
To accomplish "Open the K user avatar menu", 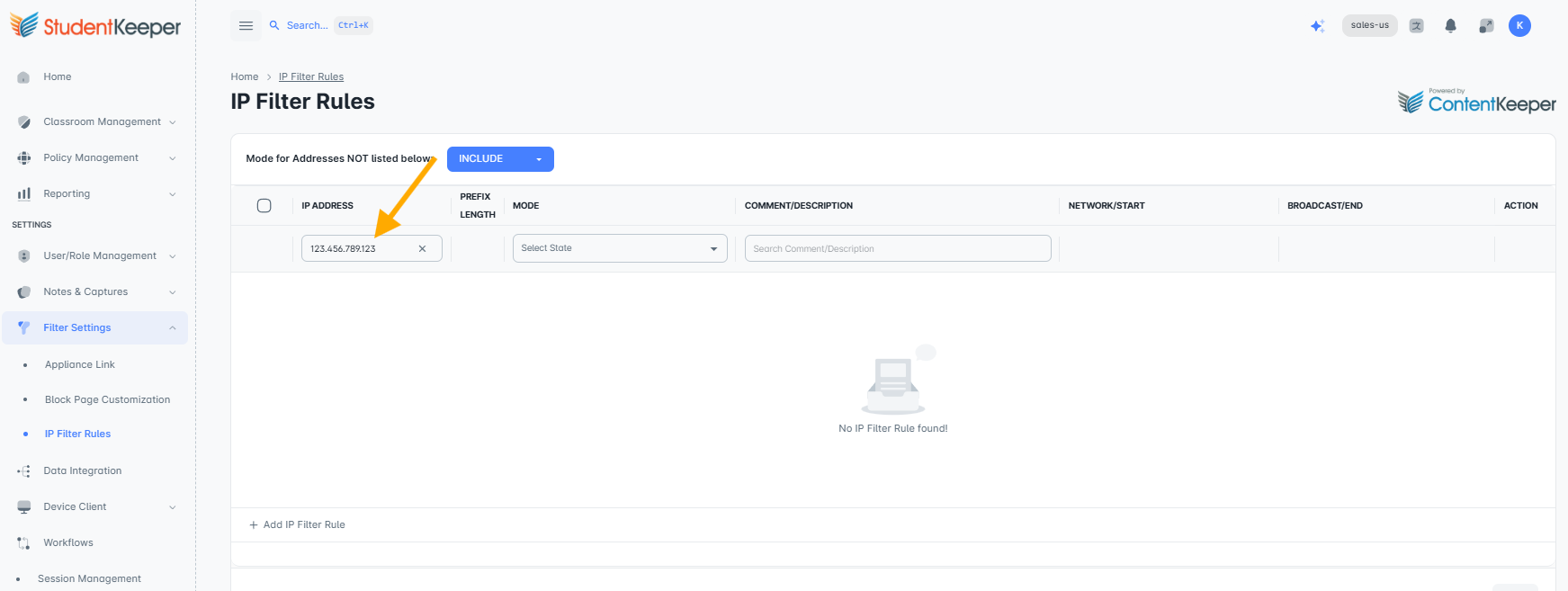I will pos(1519,25).
